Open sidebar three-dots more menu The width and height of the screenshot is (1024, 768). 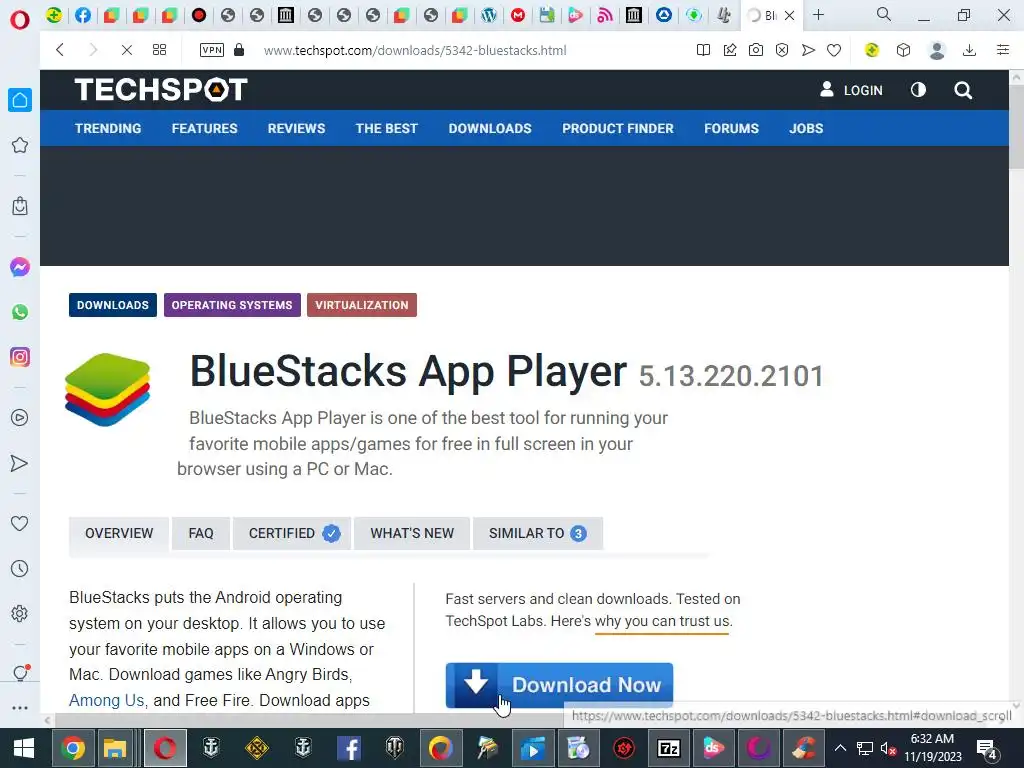click(20, 707)
